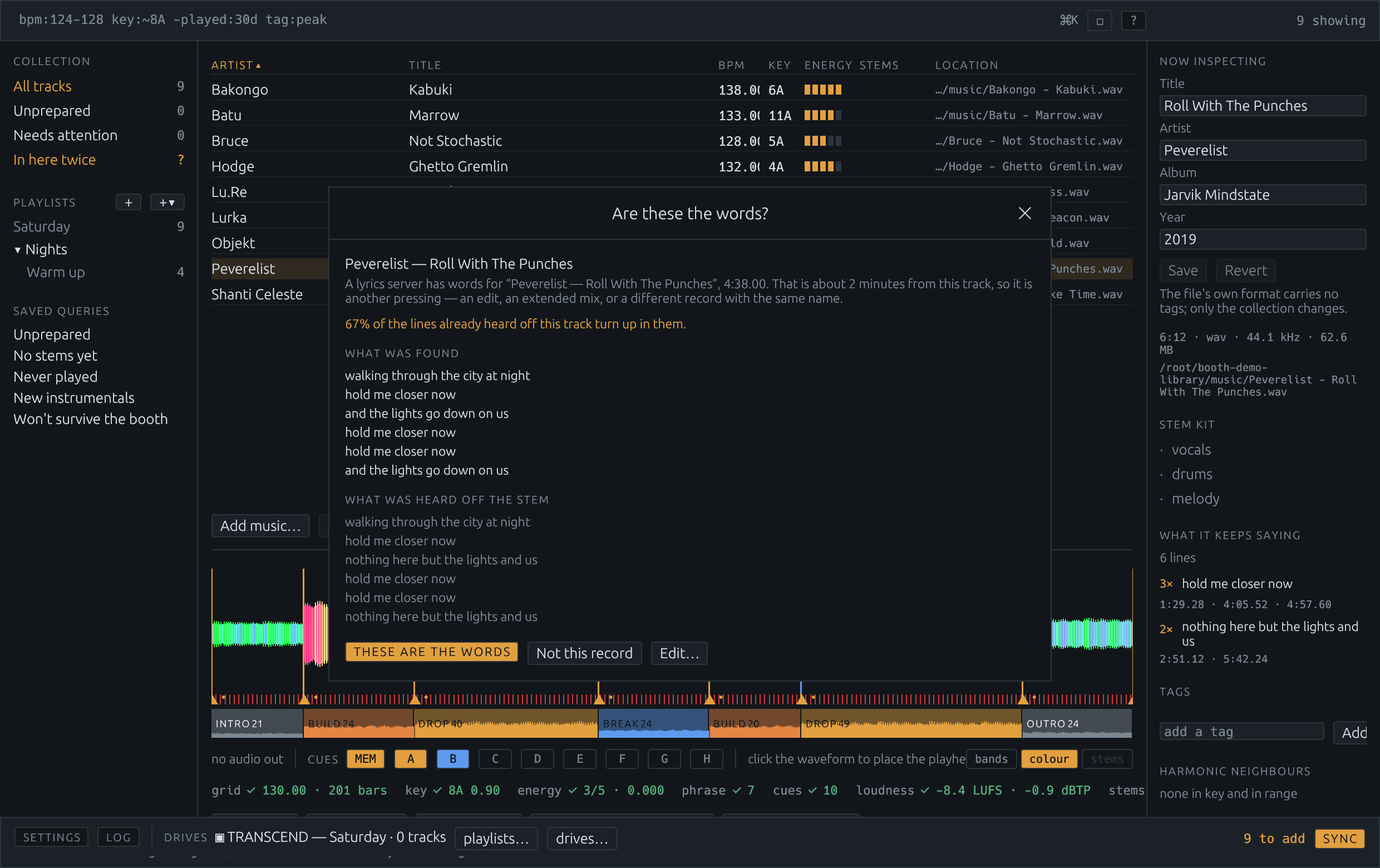Select cue slot H
The image size is (1380, 868).
706,758
